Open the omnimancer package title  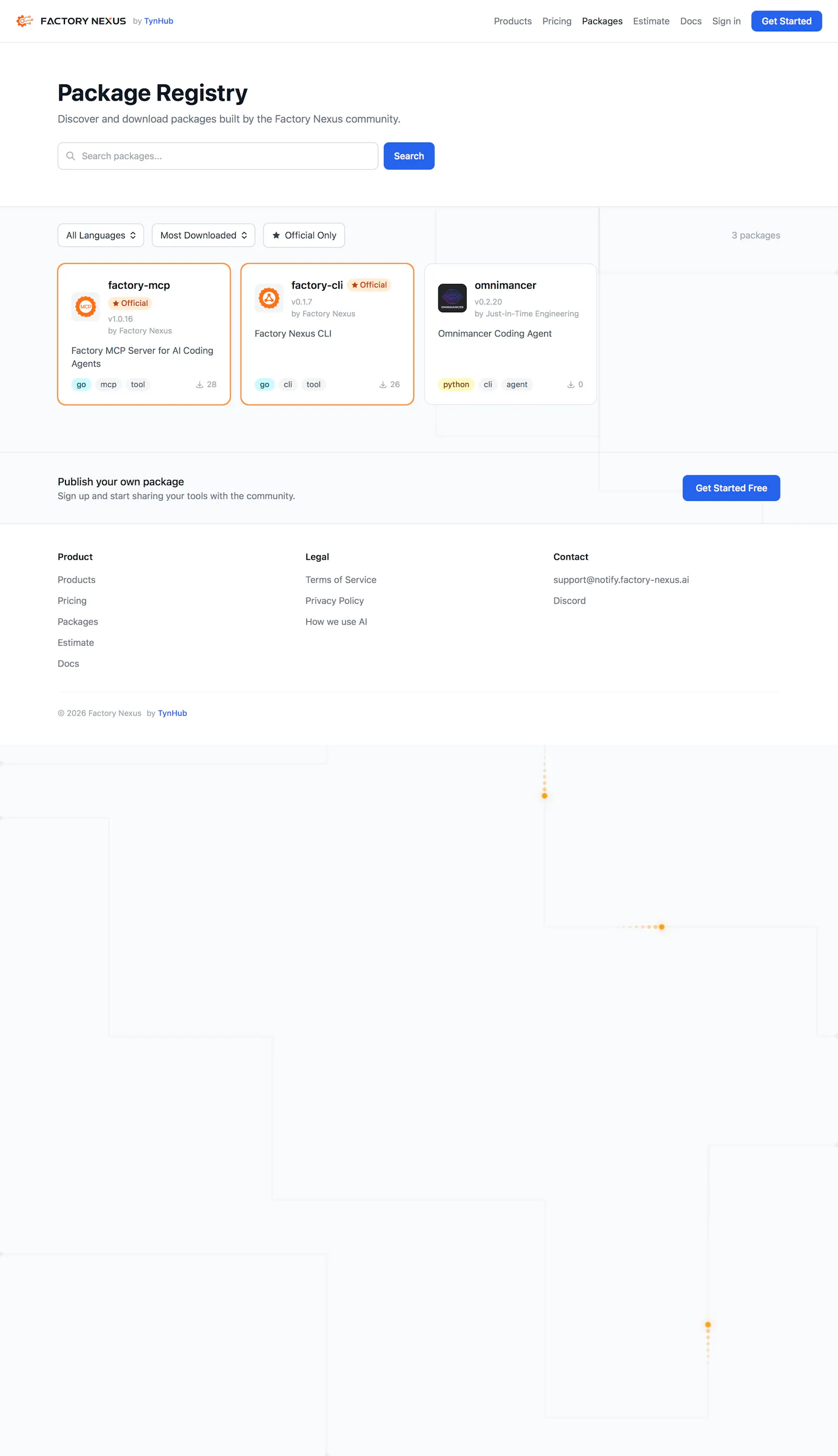pyautogui.click(x=505, y=285)
